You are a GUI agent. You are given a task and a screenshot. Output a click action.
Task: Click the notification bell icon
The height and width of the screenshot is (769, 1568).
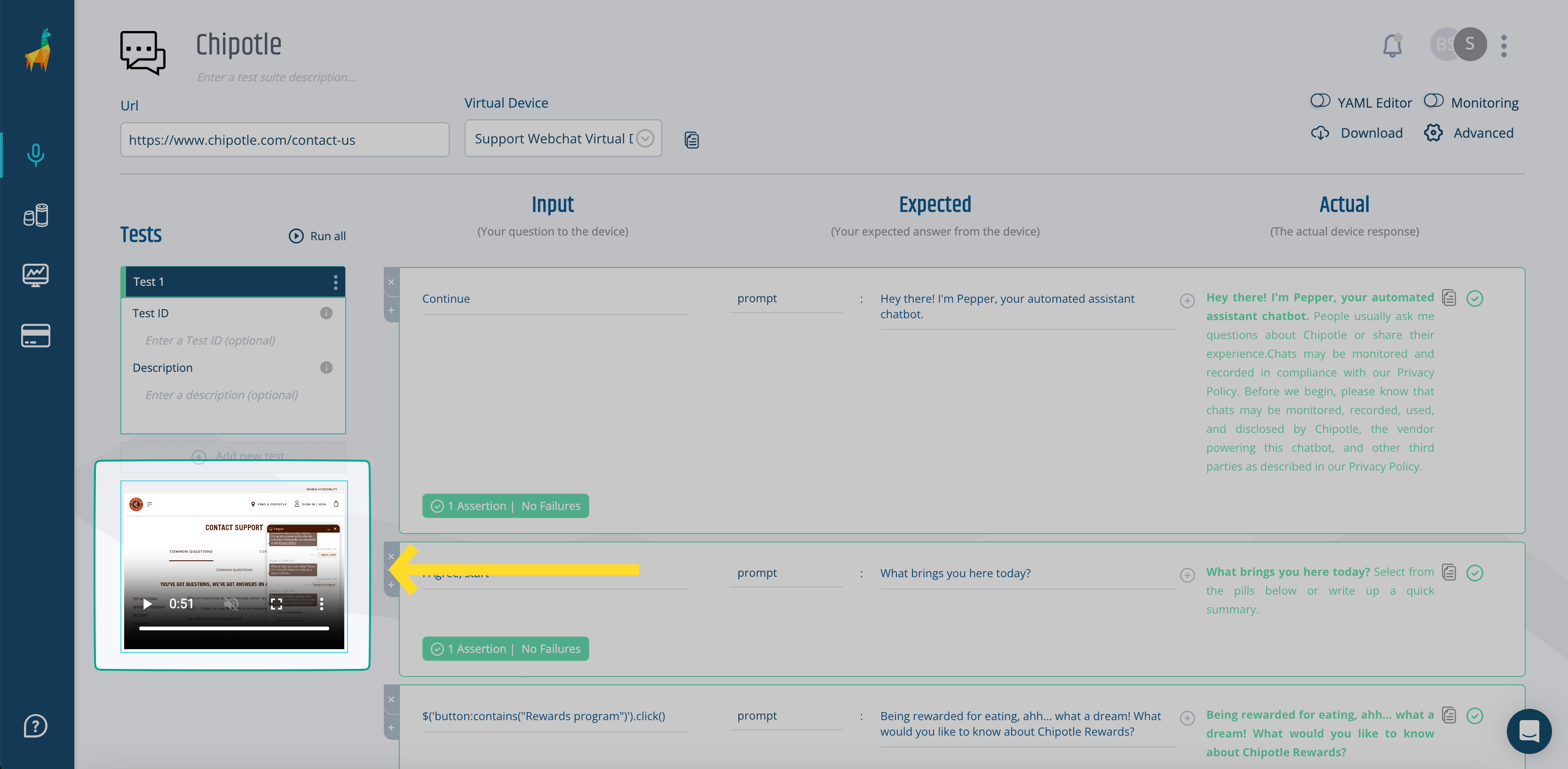(1392, 45)
